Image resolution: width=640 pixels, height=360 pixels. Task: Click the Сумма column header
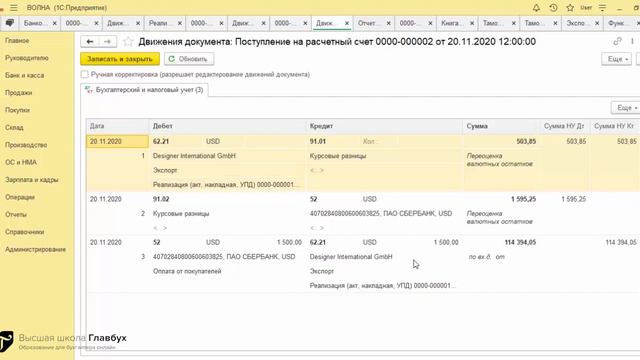(x=501, y=126)
